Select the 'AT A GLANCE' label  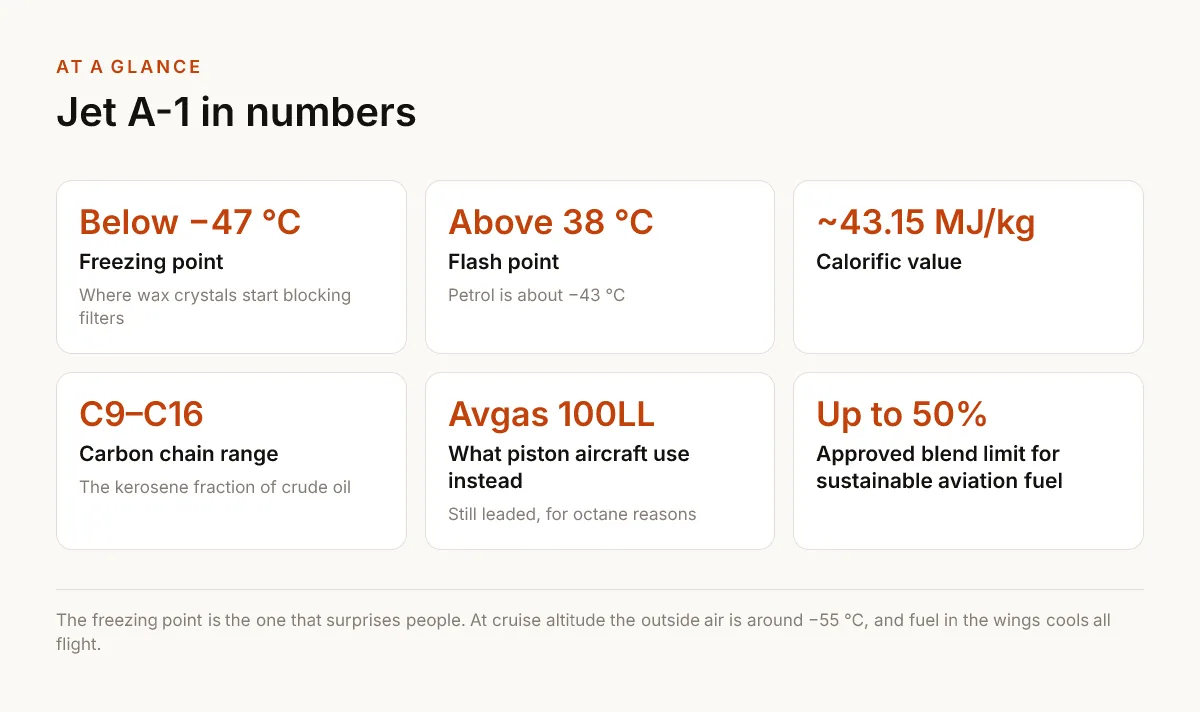129,67
